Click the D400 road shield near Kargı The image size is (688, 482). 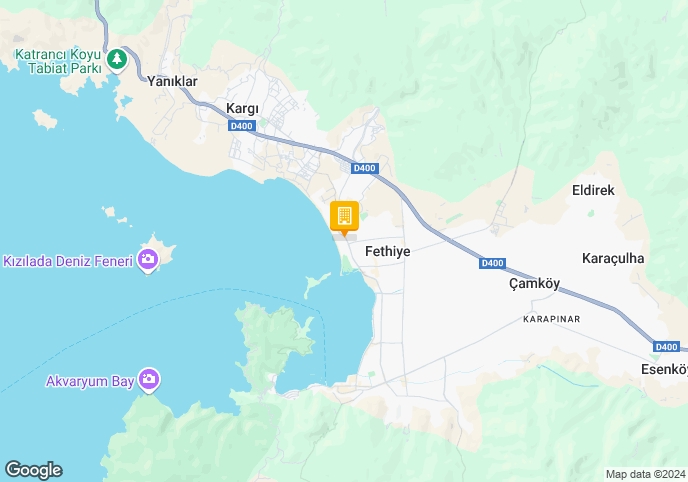click(x=242, y=126)
